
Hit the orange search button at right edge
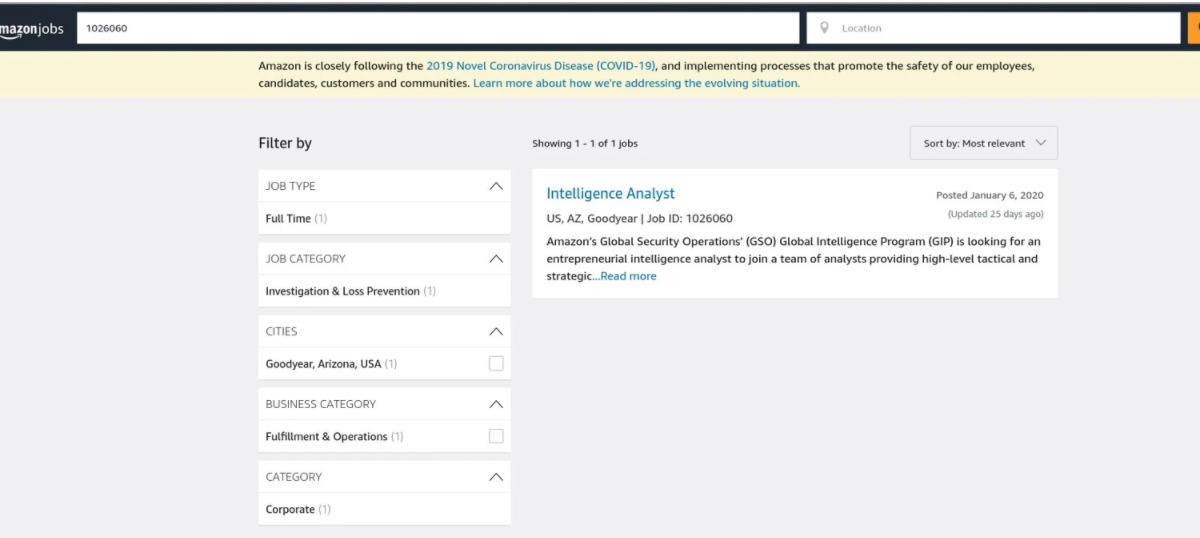pos(1194,28)
